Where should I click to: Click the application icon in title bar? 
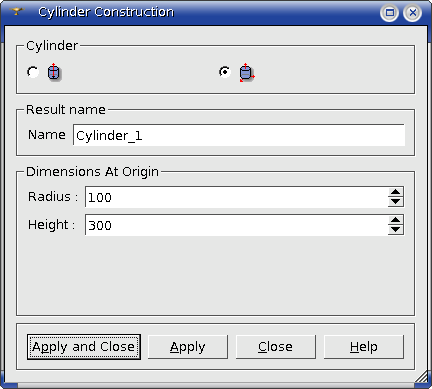tap(16, 12)
